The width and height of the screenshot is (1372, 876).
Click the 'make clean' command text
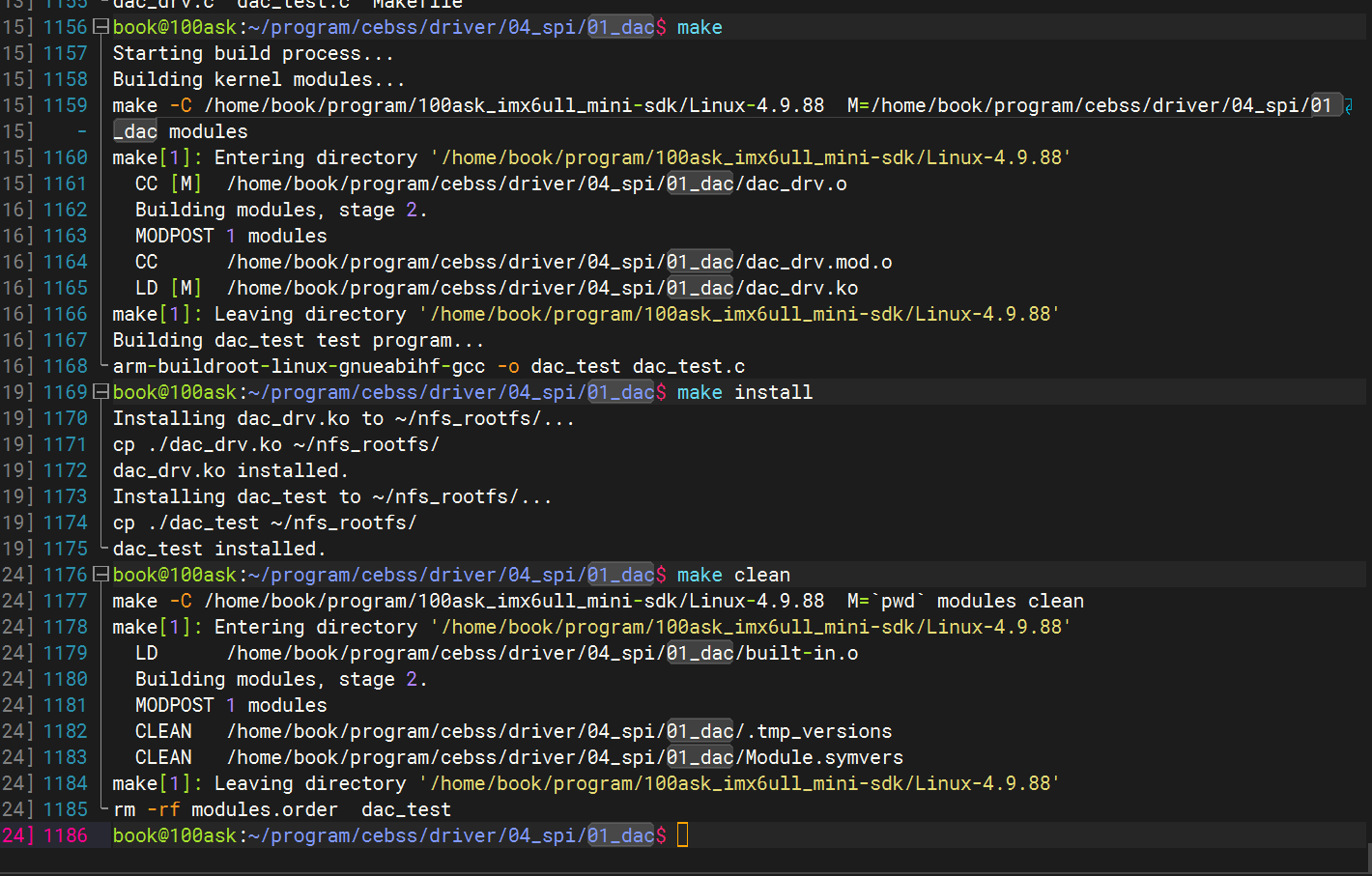[x=733, y=575]
